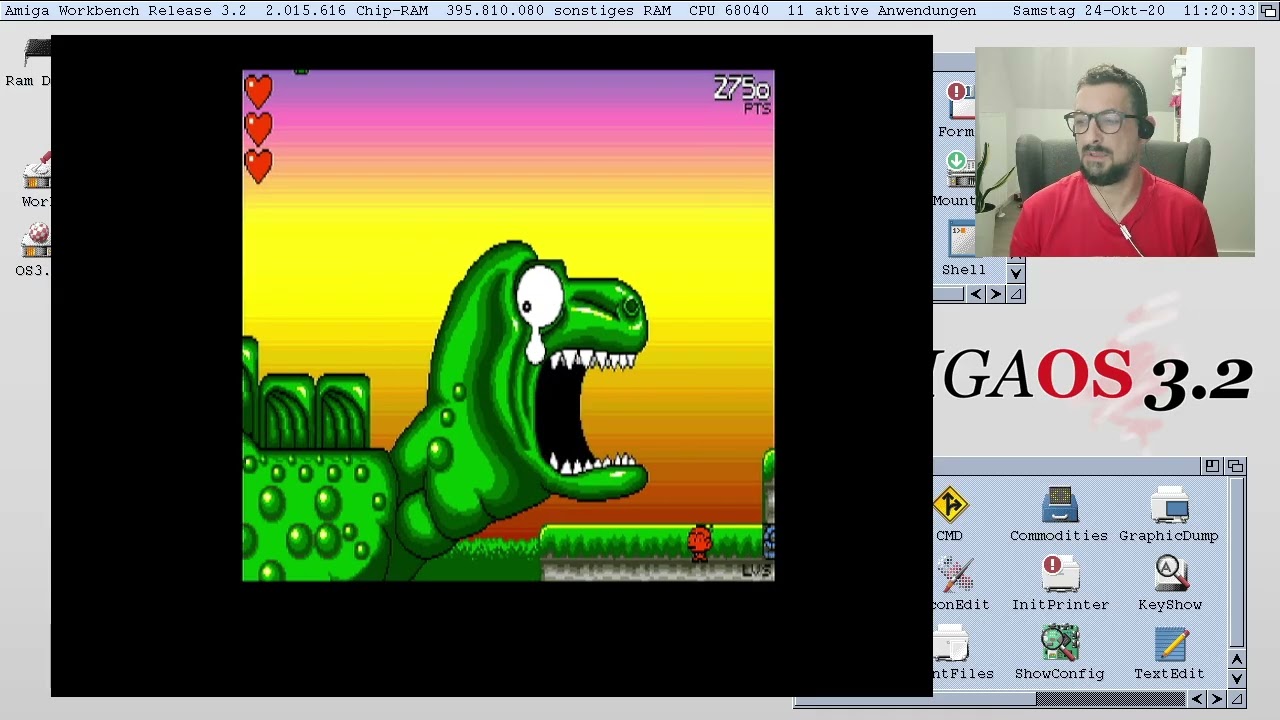Click the down arrow in the Shell window scrollbar

pyautogui.click(x=1016, y=273)
